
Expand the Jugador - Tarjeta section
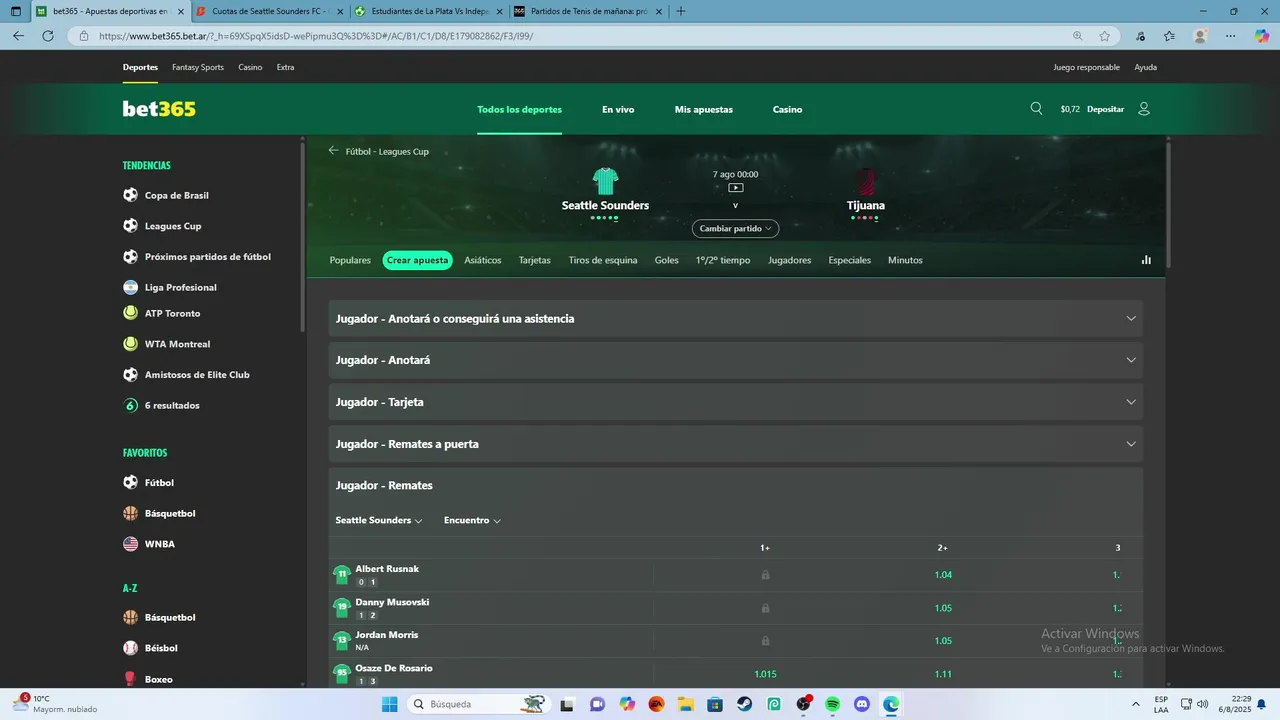[x=735, y=402]
